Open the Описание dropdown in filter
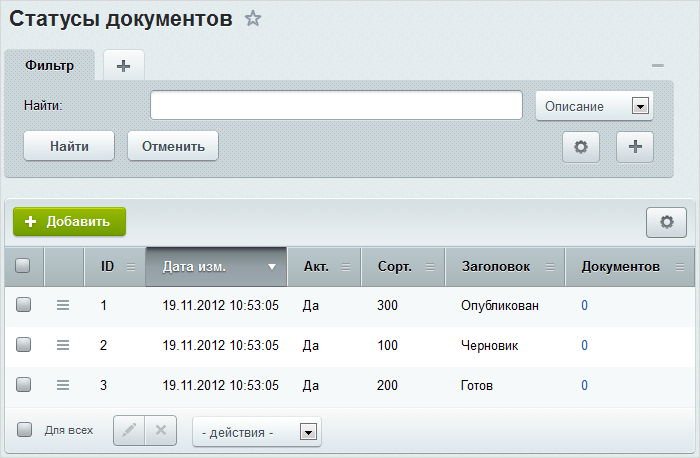 [x=594, y=106]
